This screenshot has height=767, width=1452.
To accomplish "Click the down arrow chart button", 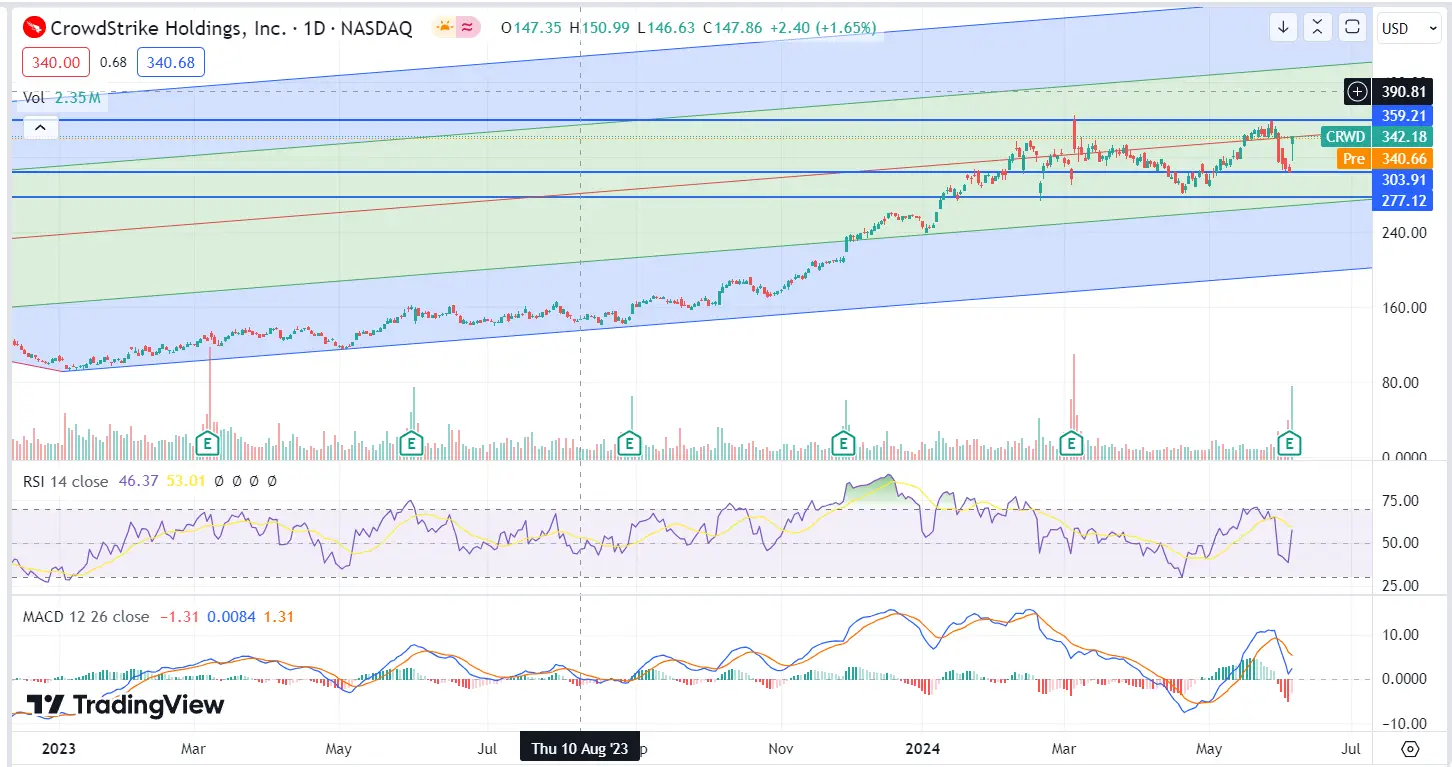I will 1283,28.
